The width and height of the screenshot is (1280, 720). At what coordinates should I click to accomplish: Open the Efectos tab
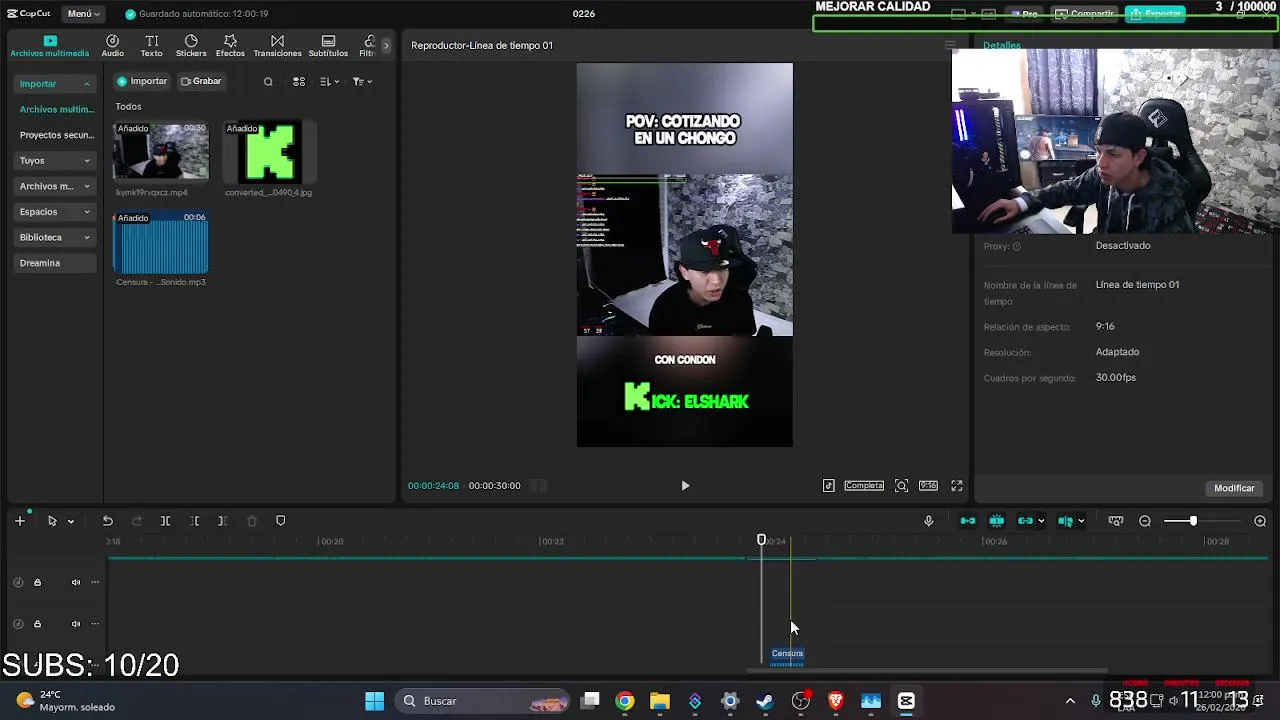point(230,46)
